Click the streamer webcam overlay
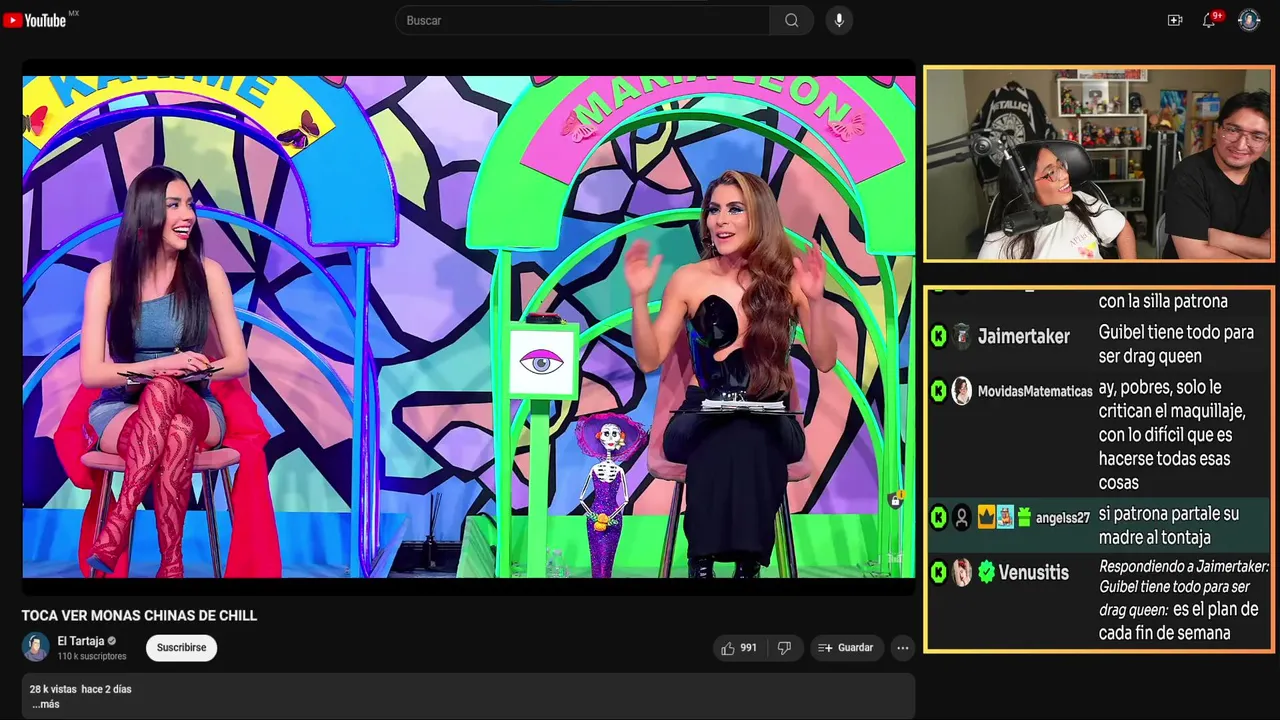The image size is (1280, 720). [1098, 164]
